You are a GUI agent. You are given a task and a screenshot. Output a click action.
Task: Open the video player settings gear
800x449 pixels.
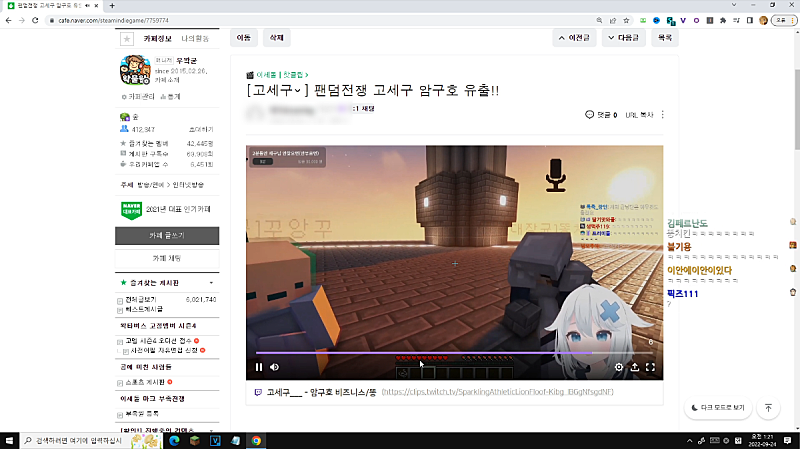618,367
